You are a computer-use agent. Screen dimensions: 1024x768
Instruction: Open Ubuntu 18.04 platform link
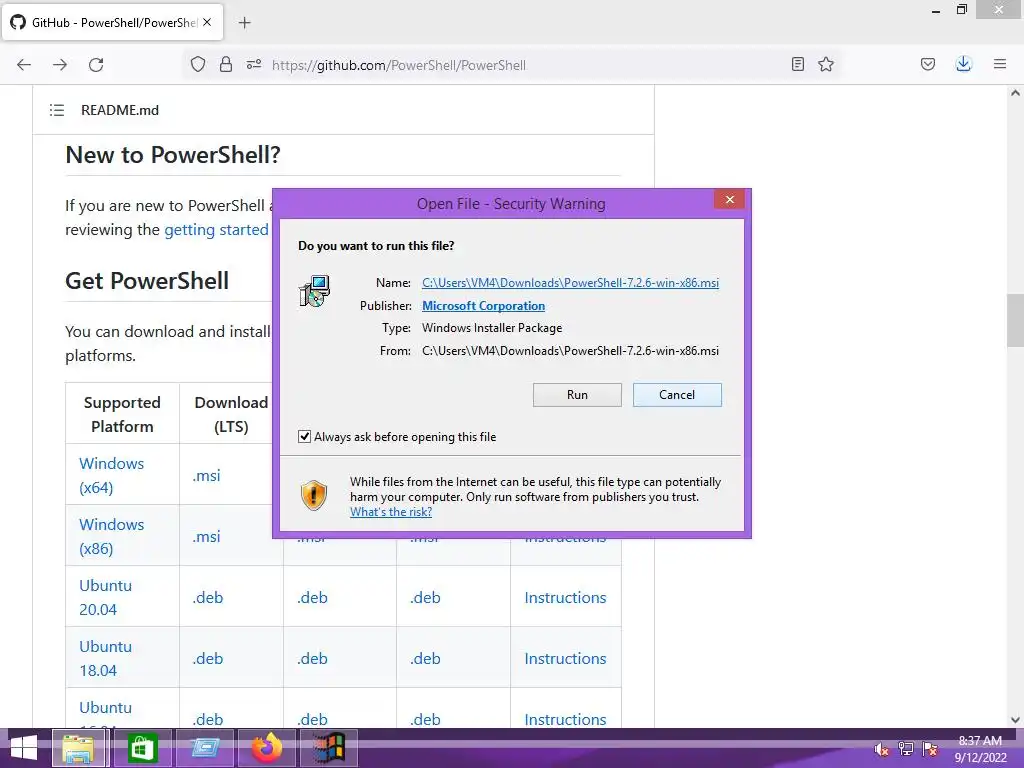(105, 658)
